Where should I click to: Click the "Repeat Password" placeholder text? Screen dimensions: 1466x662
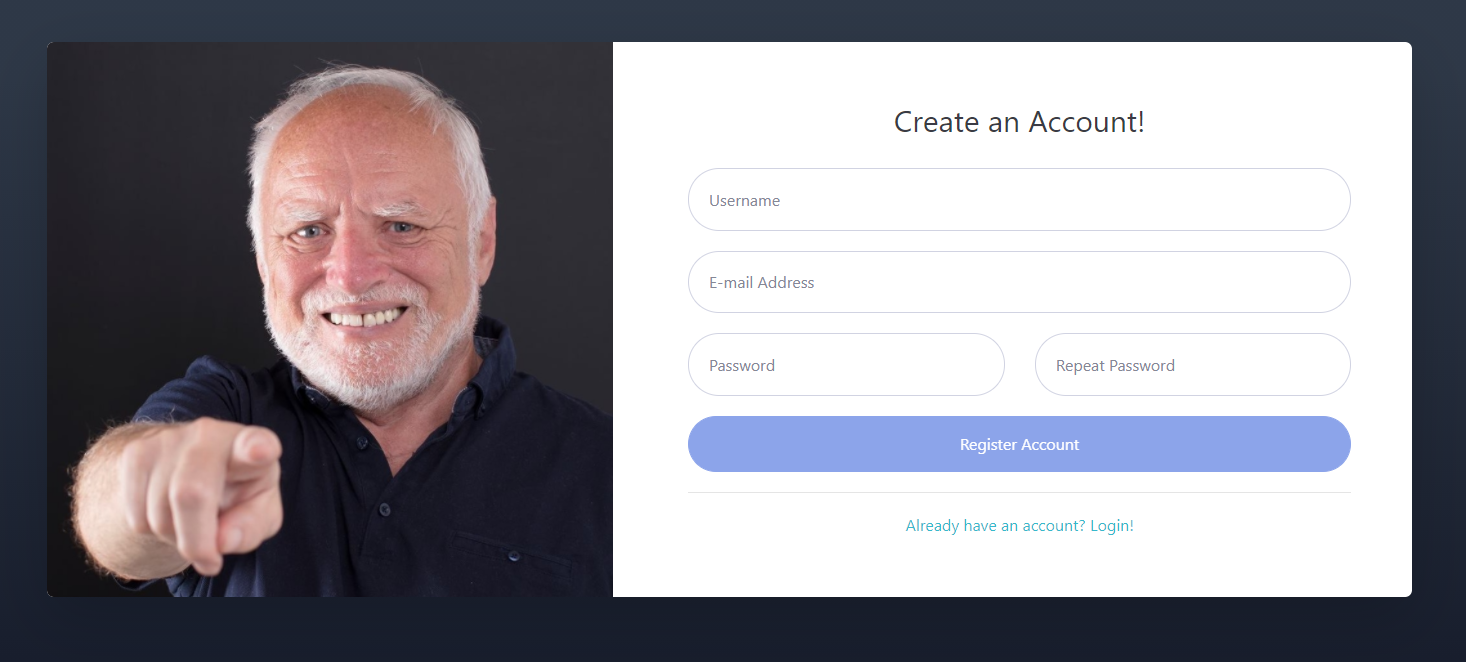pos(1115,366)
